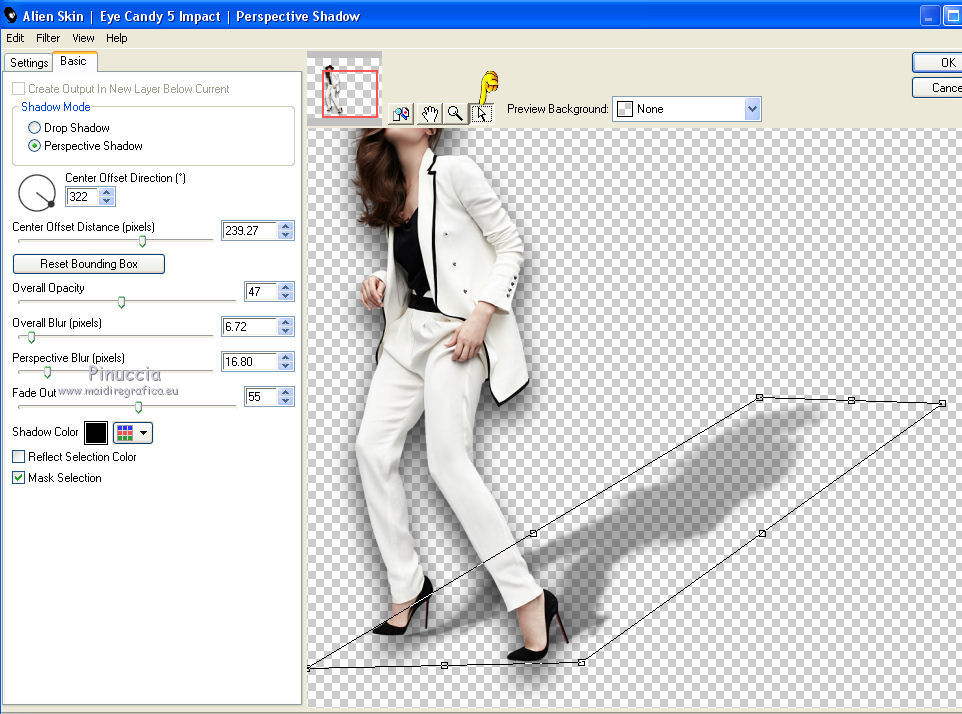Increase Overall Opacity with spinner arrows

click(x=286, y=288)
